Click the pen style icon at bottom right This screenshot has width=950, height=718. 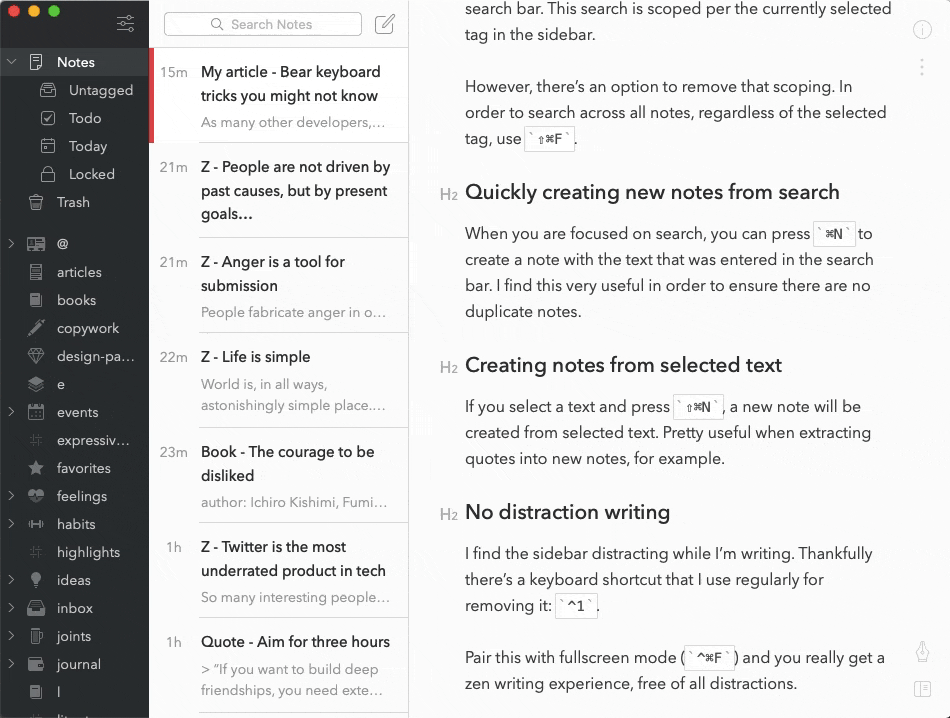pyautogui.click(x=922, y=652)
